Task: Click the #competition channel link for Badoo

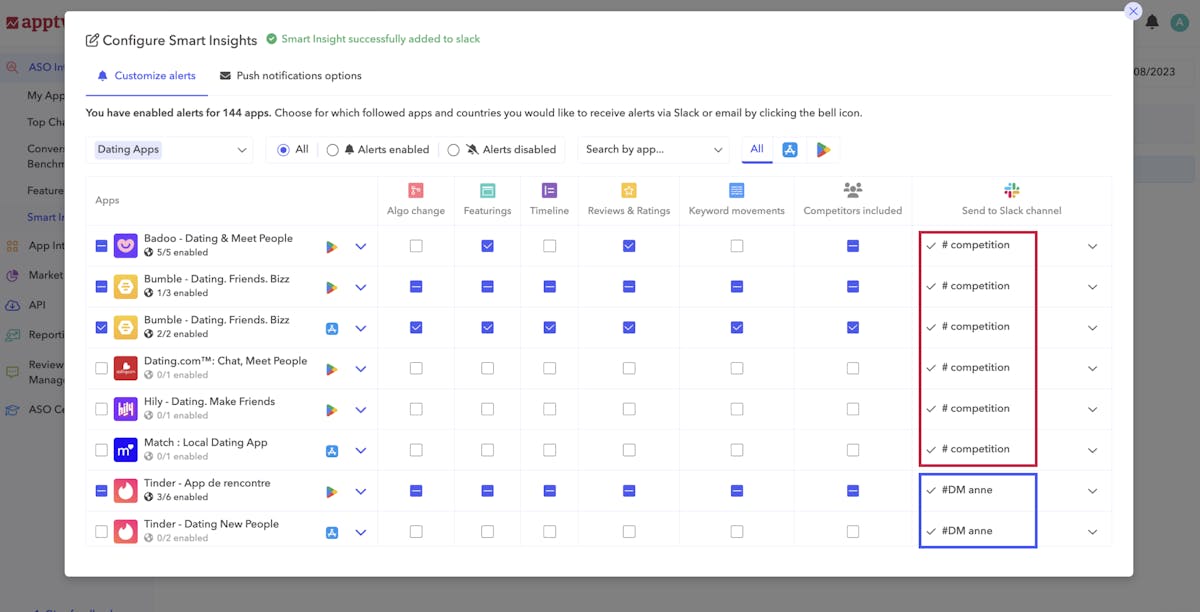Action: click(x=977, y=245)
